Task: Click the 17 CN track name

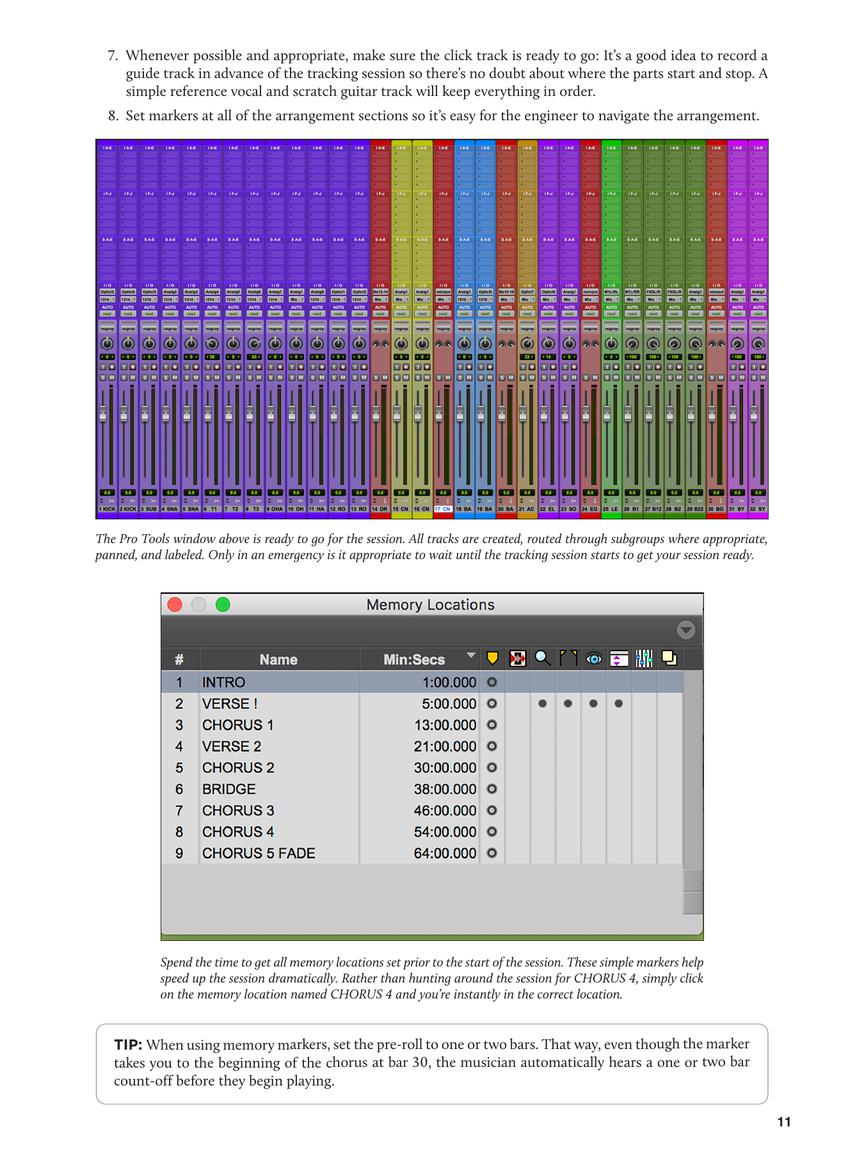Action: pos(443,509)
